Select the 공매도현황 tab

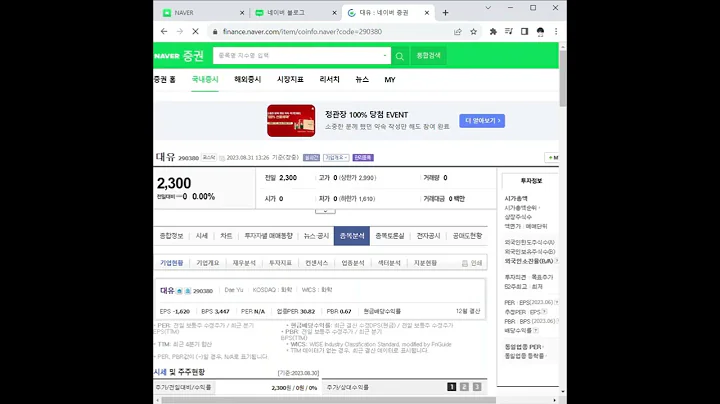(467, 236)
